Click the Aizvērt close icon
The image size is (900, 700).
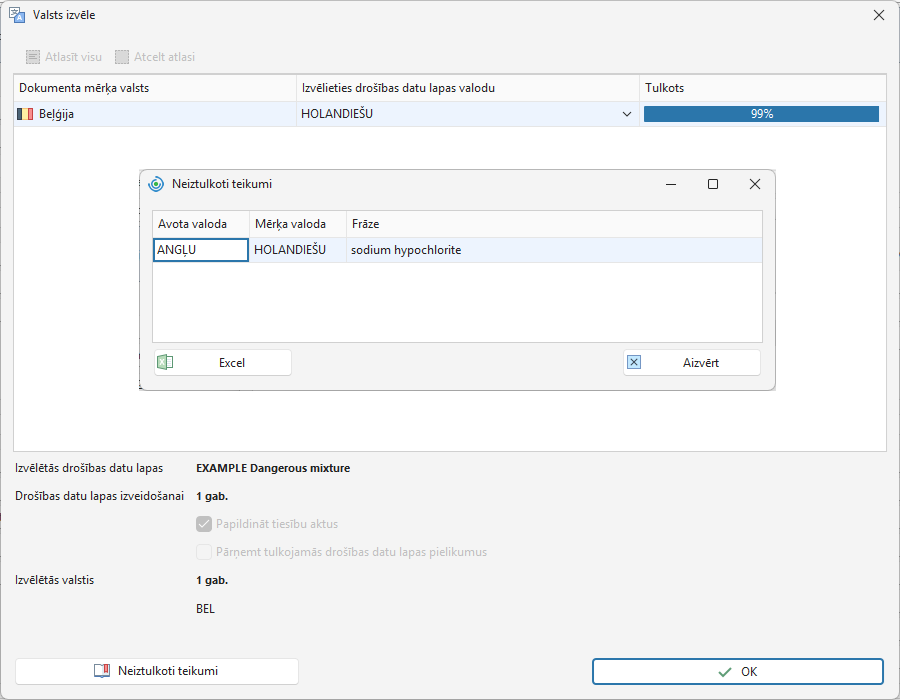(x=634, y=362)
